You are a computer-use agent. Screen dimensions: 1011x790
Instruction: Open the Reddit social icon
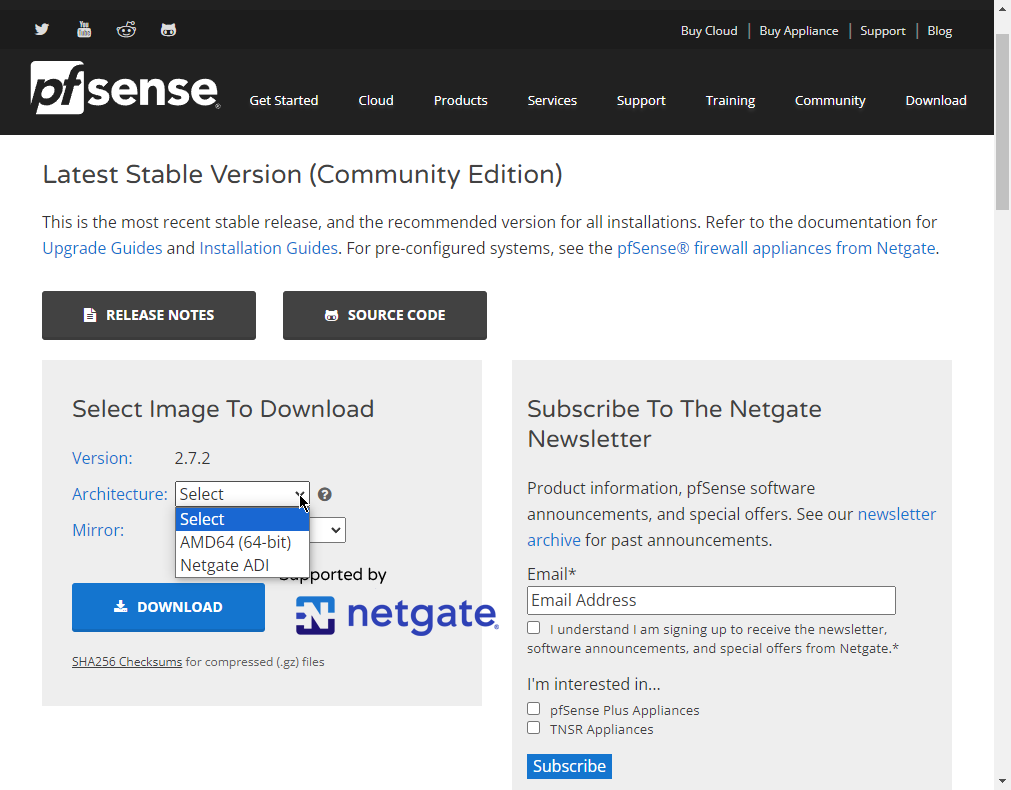[126, 30]
